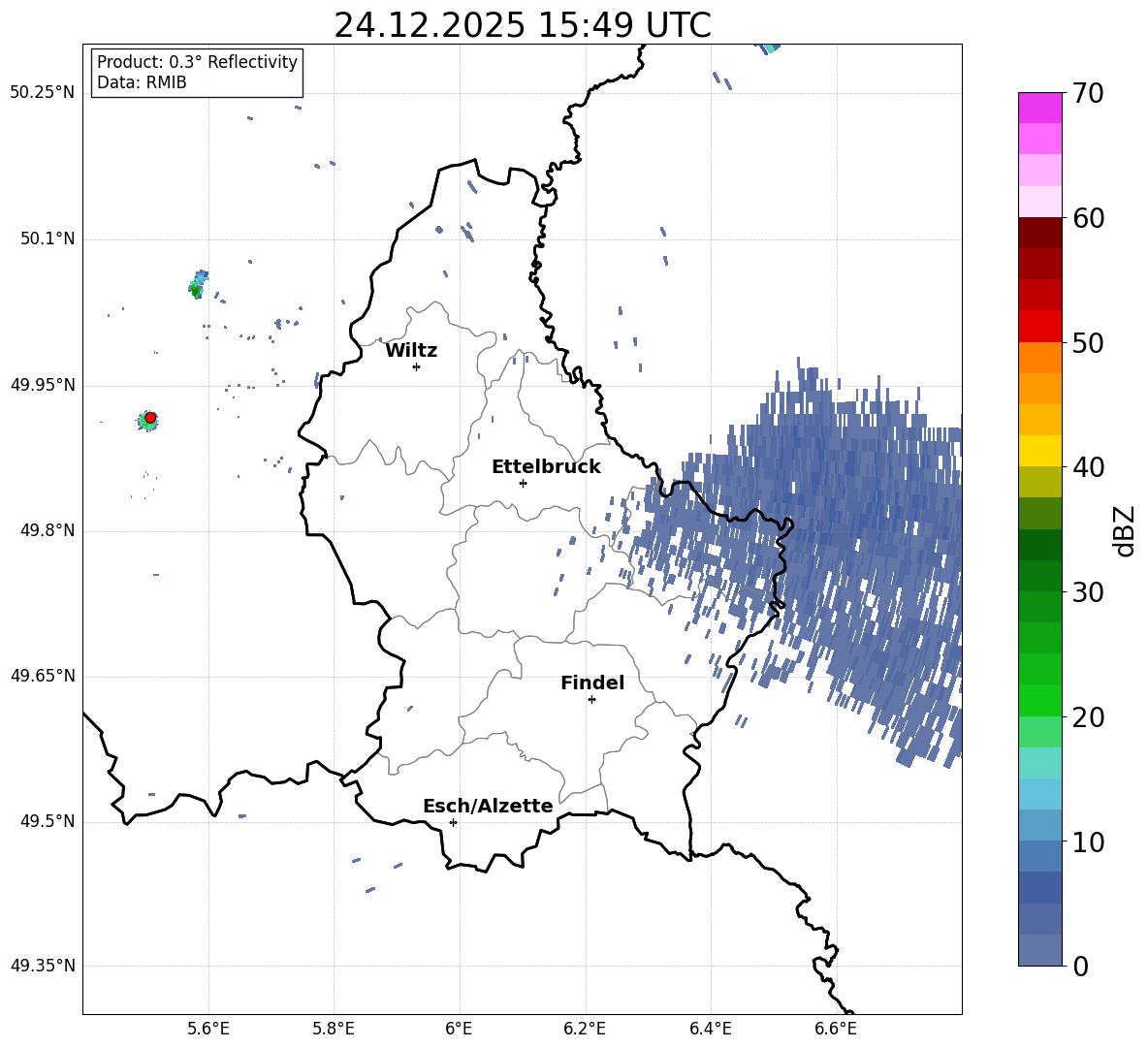Click the Wiltz city label

411,351
